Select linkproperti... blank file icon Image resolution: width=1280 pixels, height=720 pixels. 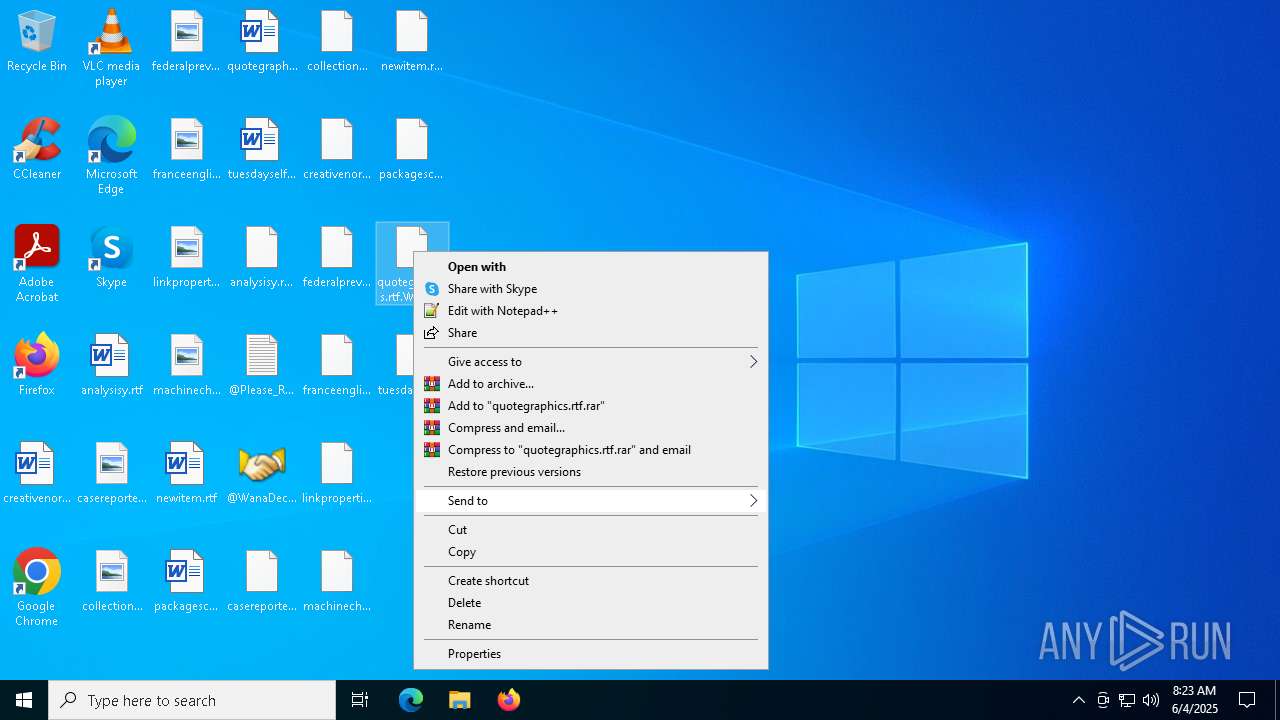(337, 473)
